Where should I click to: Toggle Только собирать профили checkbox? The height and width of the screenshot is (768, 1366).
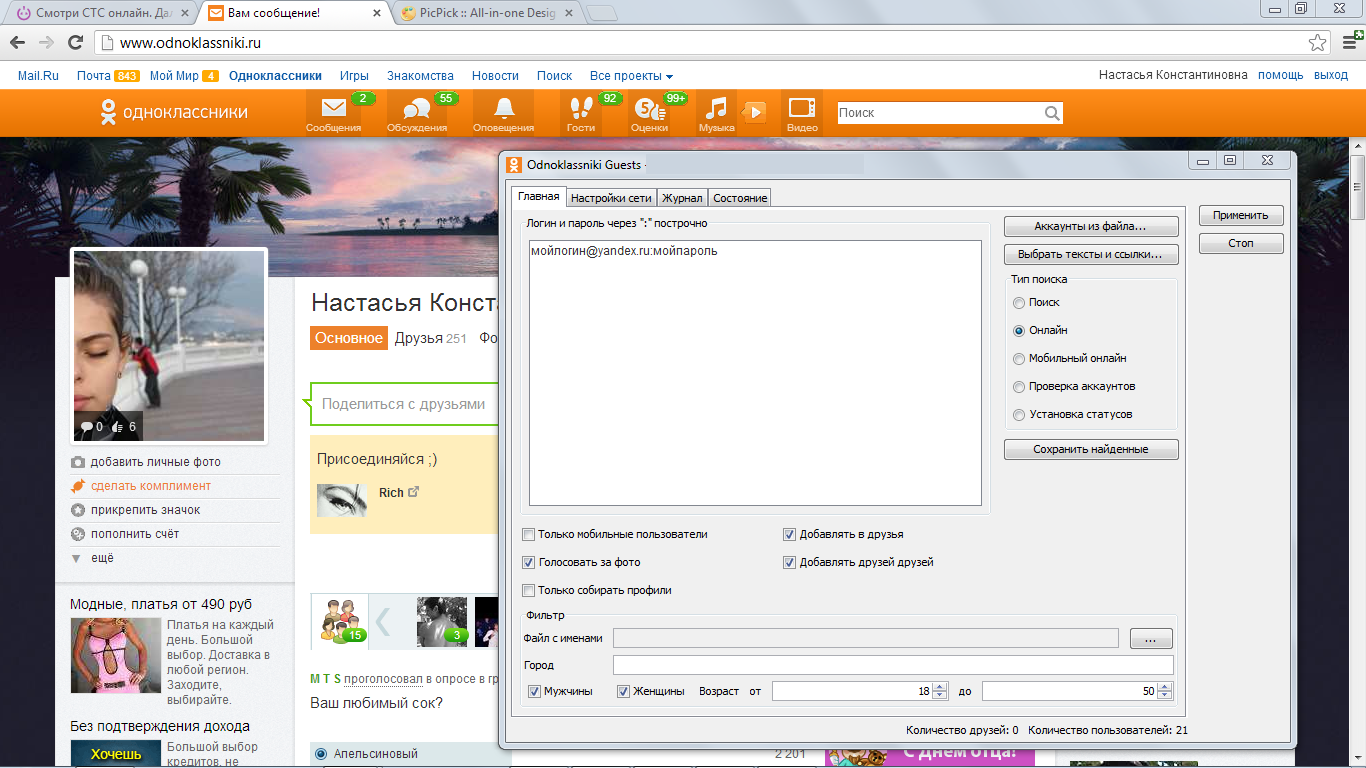529,590
